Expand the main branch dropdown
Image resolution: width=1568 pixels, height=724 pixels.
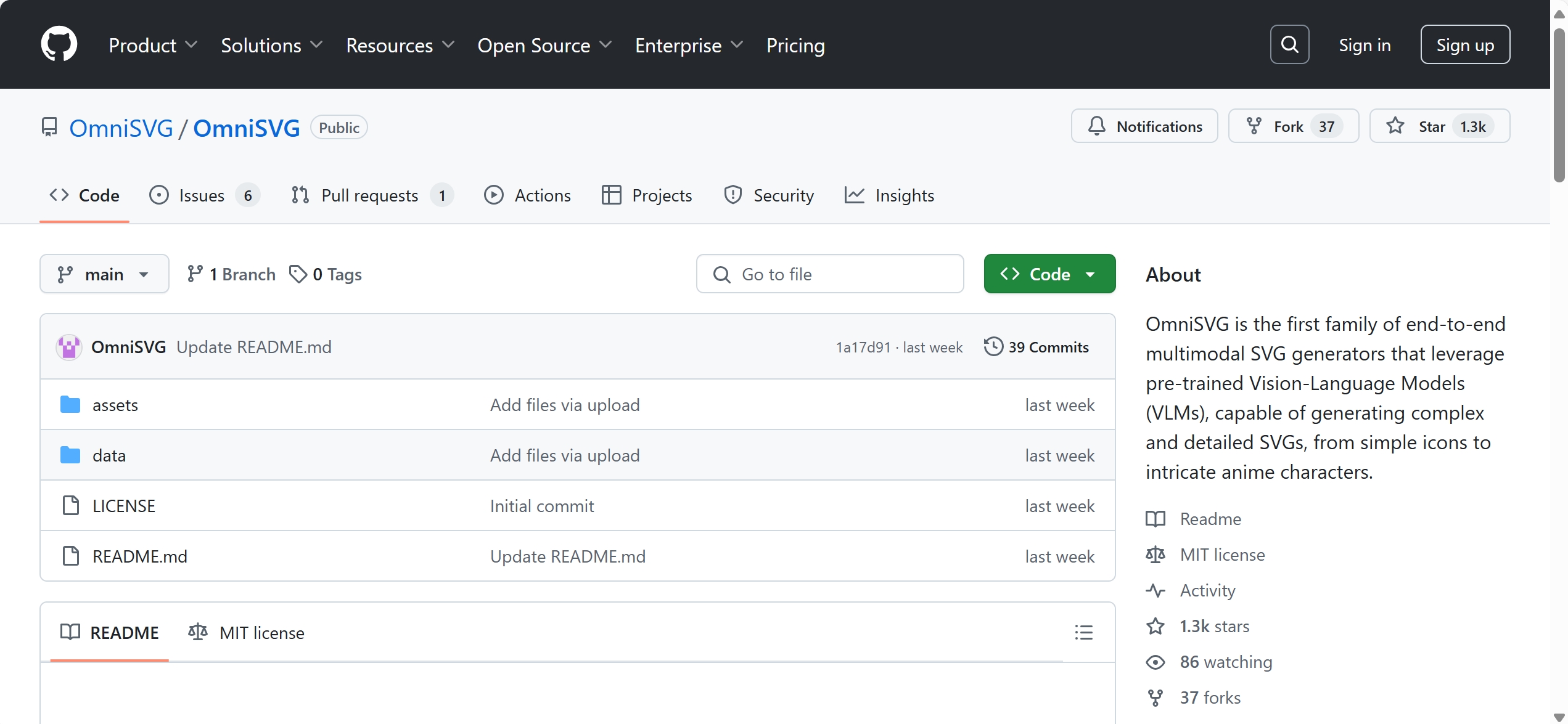(x=104, y=274)
